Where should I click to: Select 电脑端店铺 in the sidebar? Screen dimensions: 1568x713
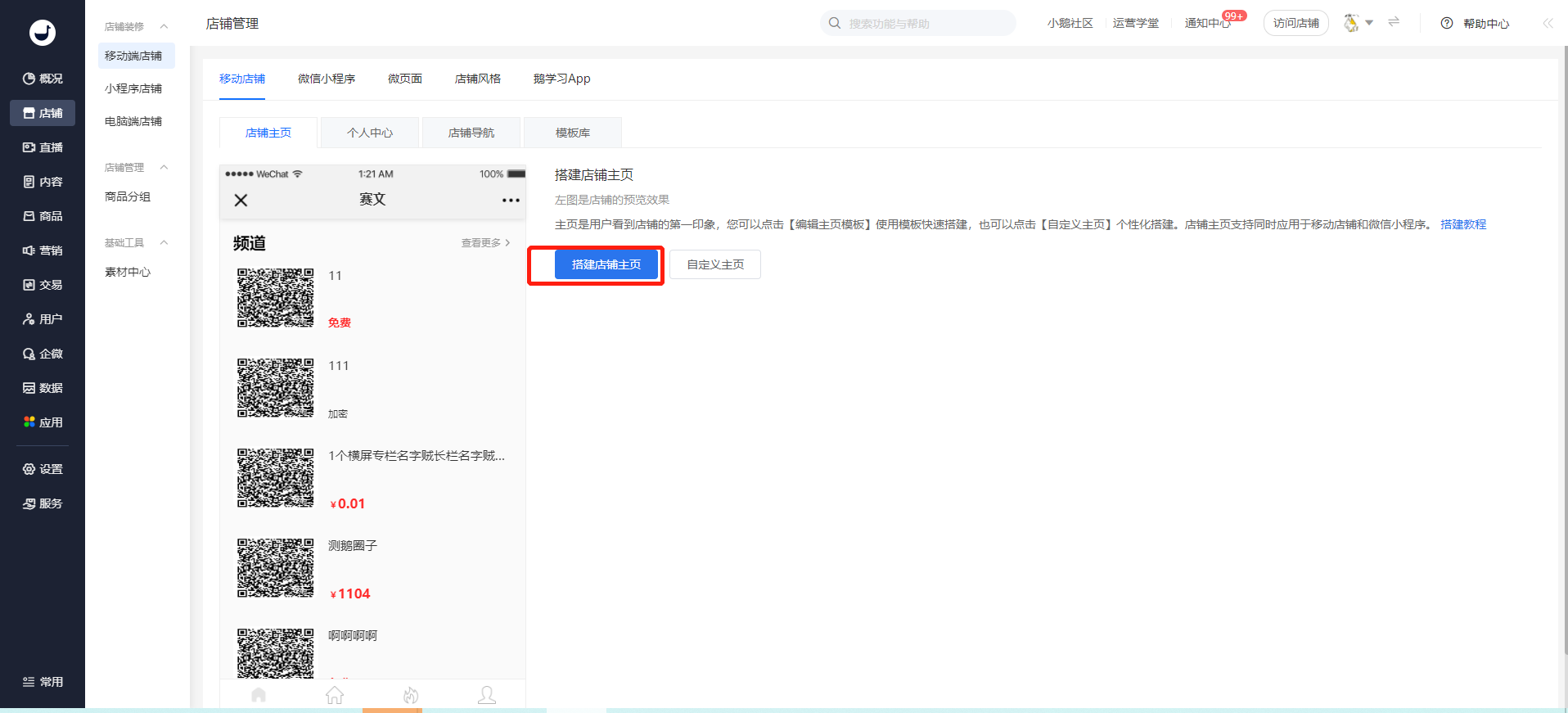pyautogui.click(x=133, y=121)
